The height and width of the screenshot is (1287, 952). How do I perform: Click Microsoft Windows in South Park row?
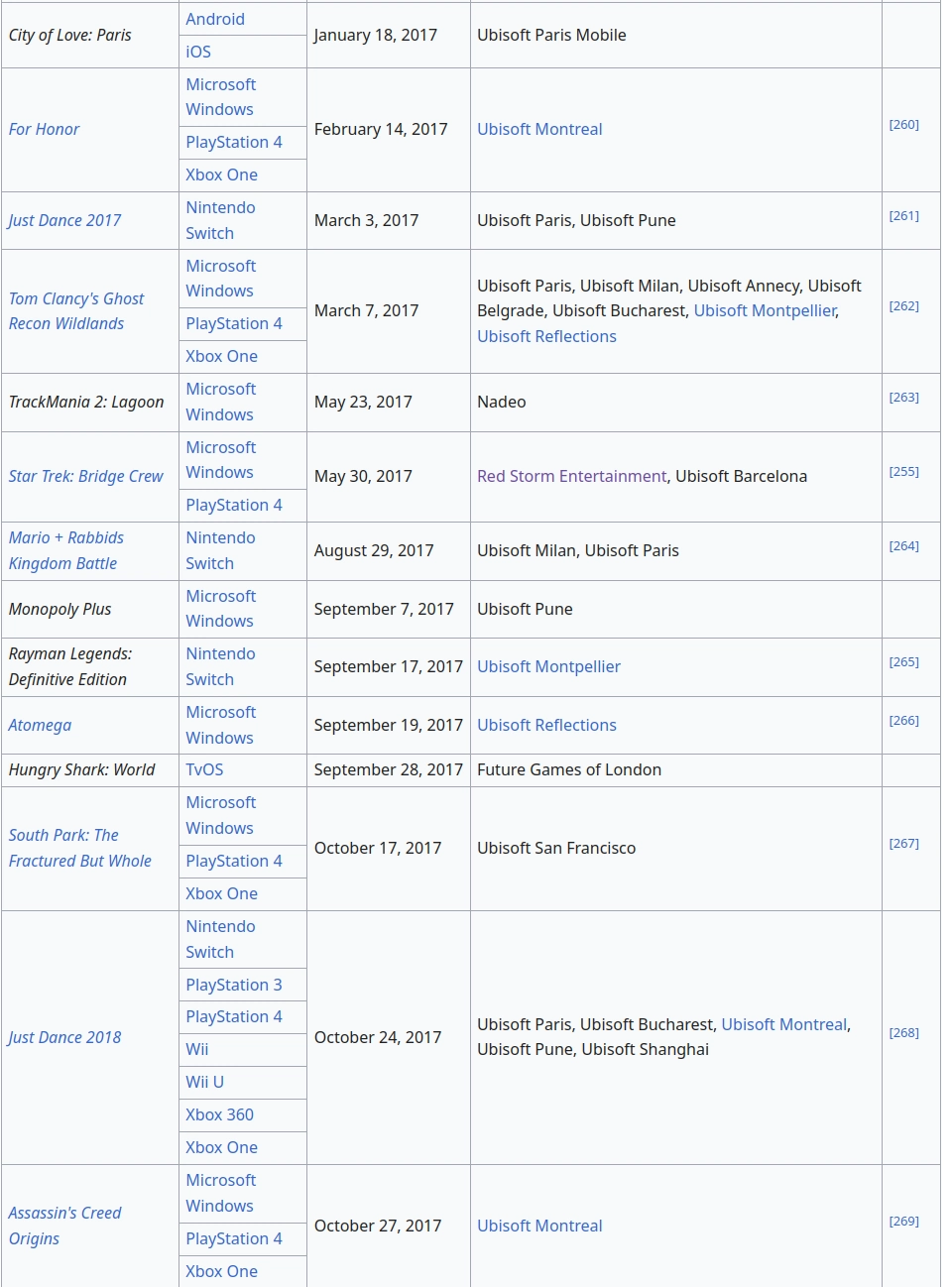220,815
